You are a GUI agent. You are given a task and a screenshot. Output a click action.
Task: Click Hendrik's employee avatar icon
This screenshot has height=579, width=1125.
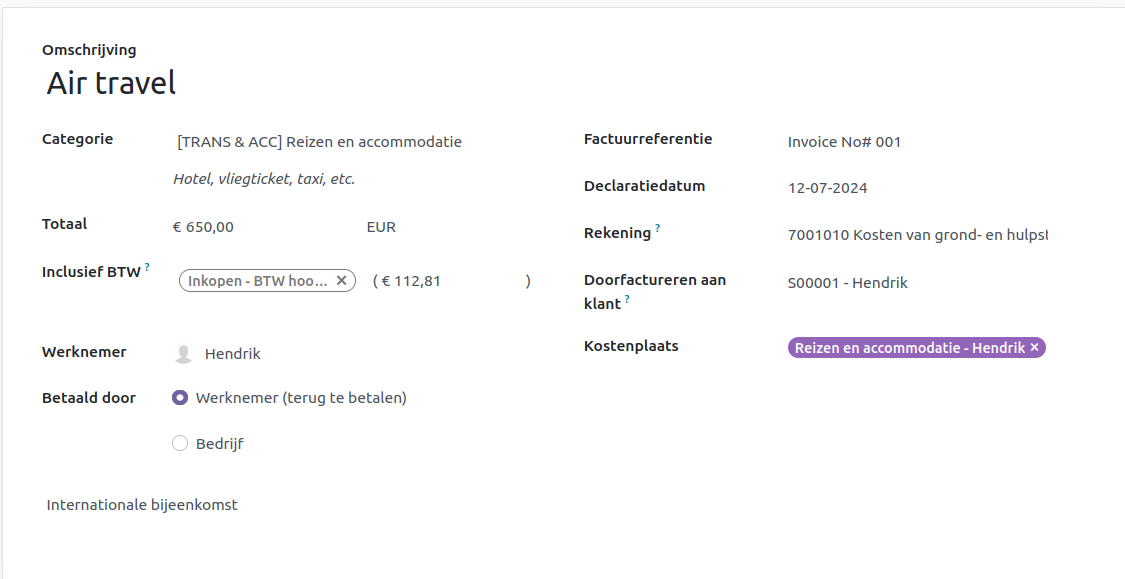[x=183, y=354]
